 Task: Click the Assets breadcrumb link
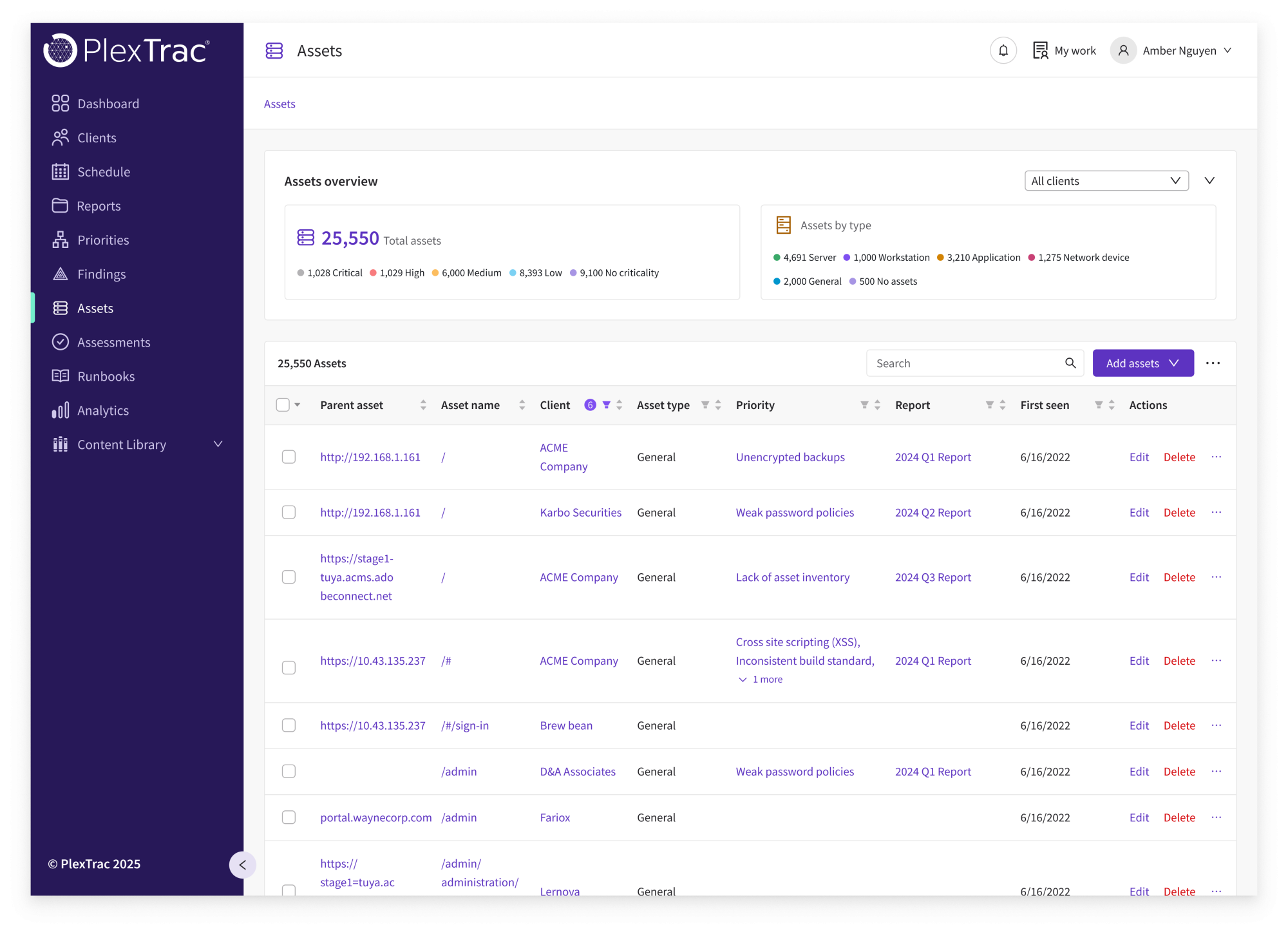point(279,104)
